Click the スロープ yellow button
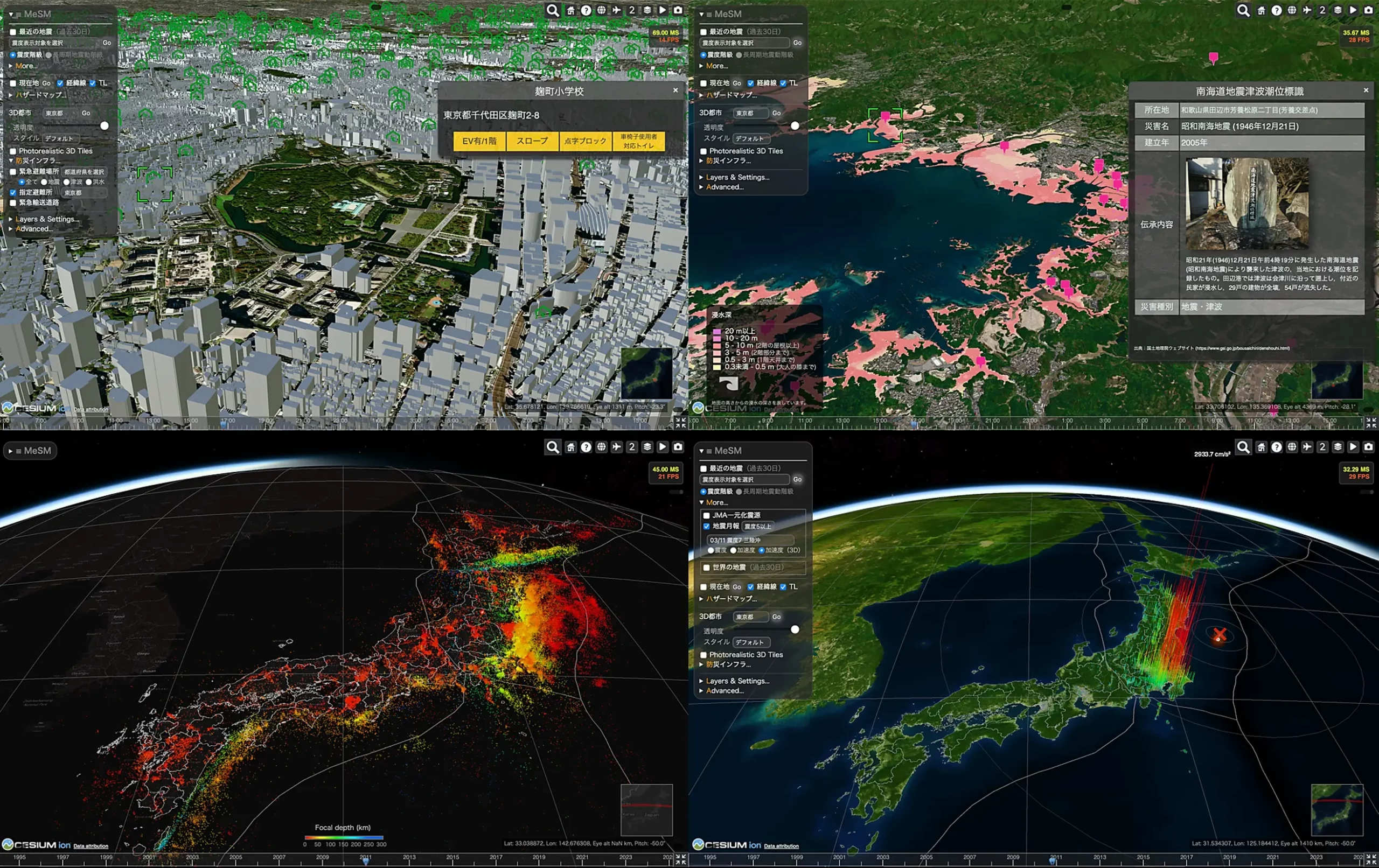 pyautogui.click(x=532, y=141)
